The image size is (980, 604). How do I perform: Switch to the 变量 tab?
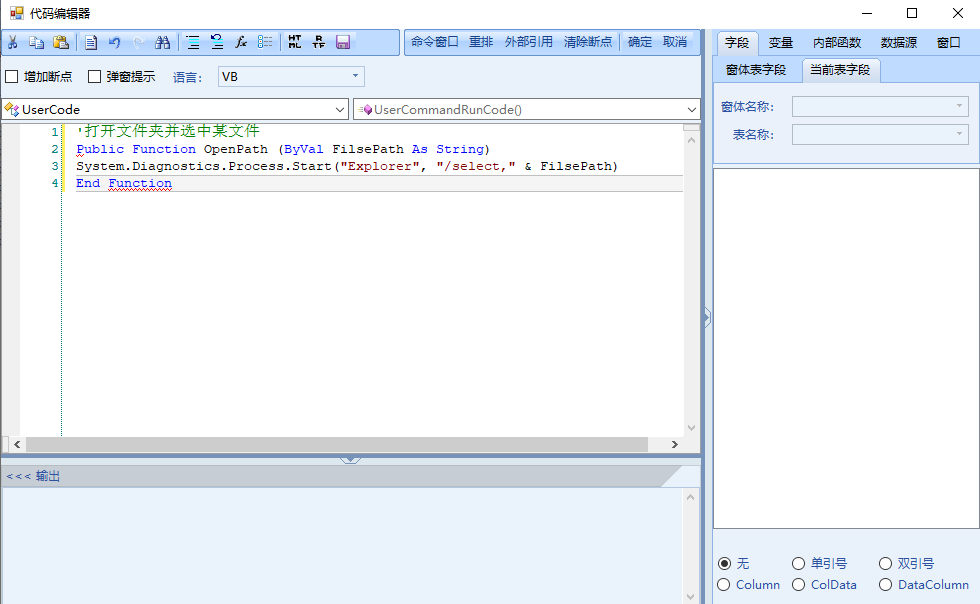click(781, 43)
